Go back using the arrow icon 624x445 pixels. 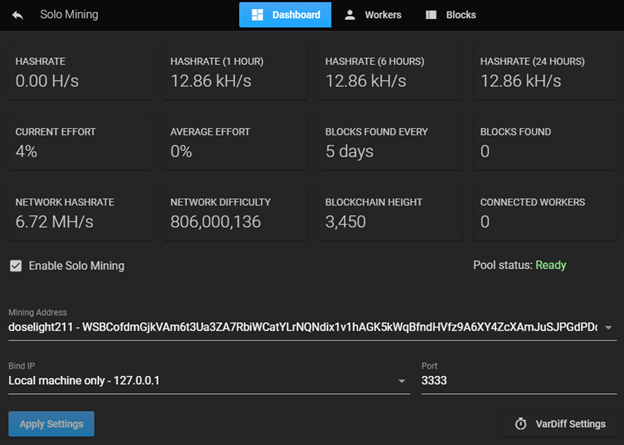tap(18, 15)
